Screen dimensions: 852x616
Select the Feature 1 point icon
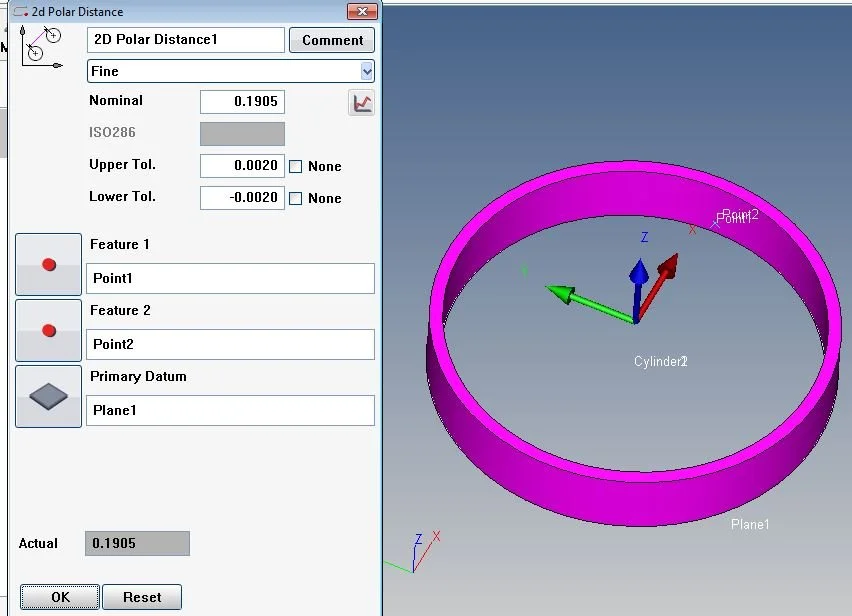[x=48, y=264]
